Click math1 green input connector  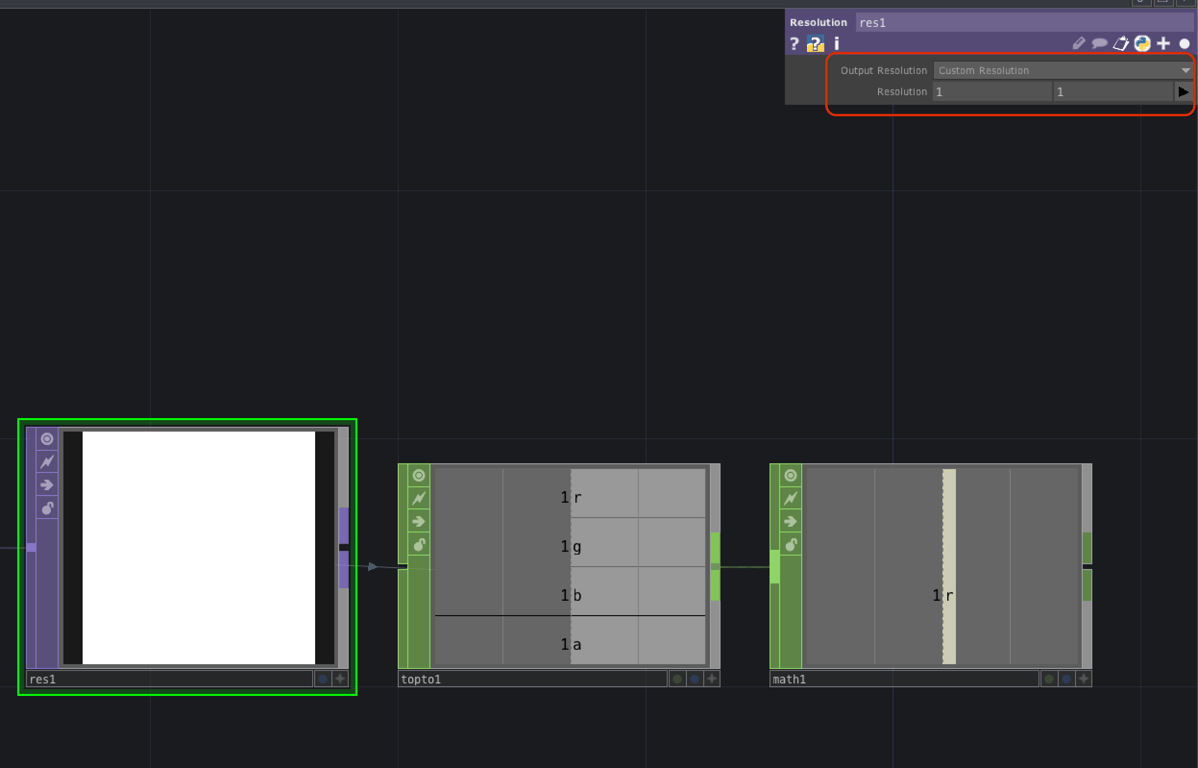(775, 566)
